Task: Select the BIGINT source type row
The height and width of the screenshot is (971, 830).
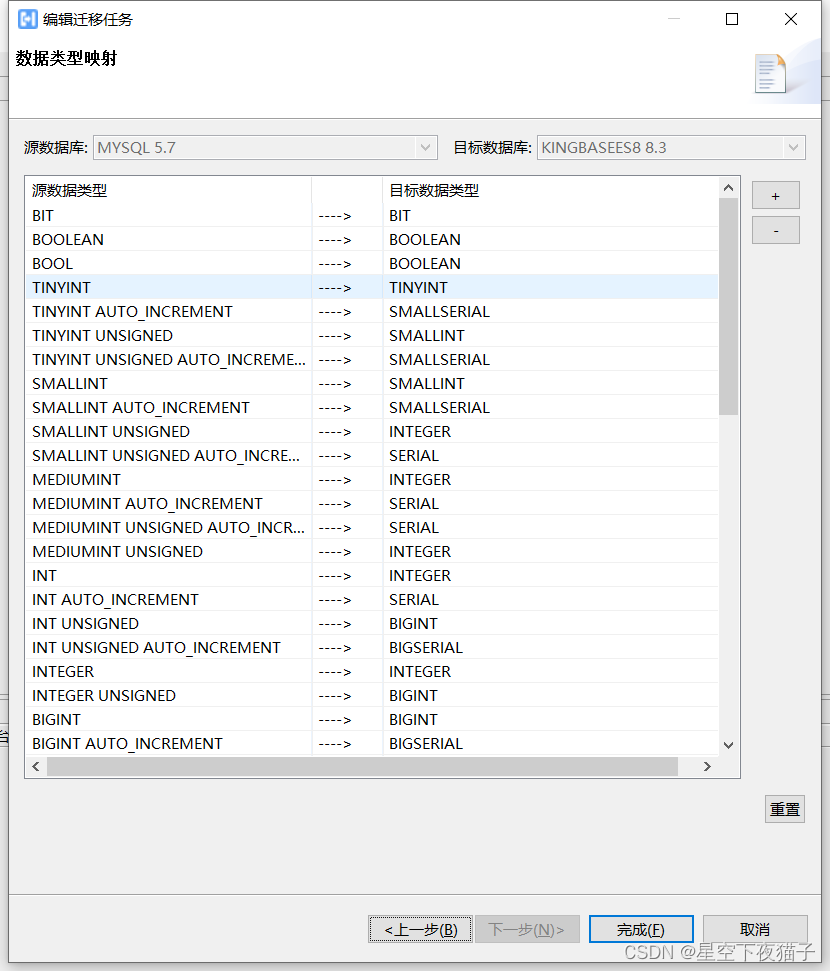Action: pos(168,720)
